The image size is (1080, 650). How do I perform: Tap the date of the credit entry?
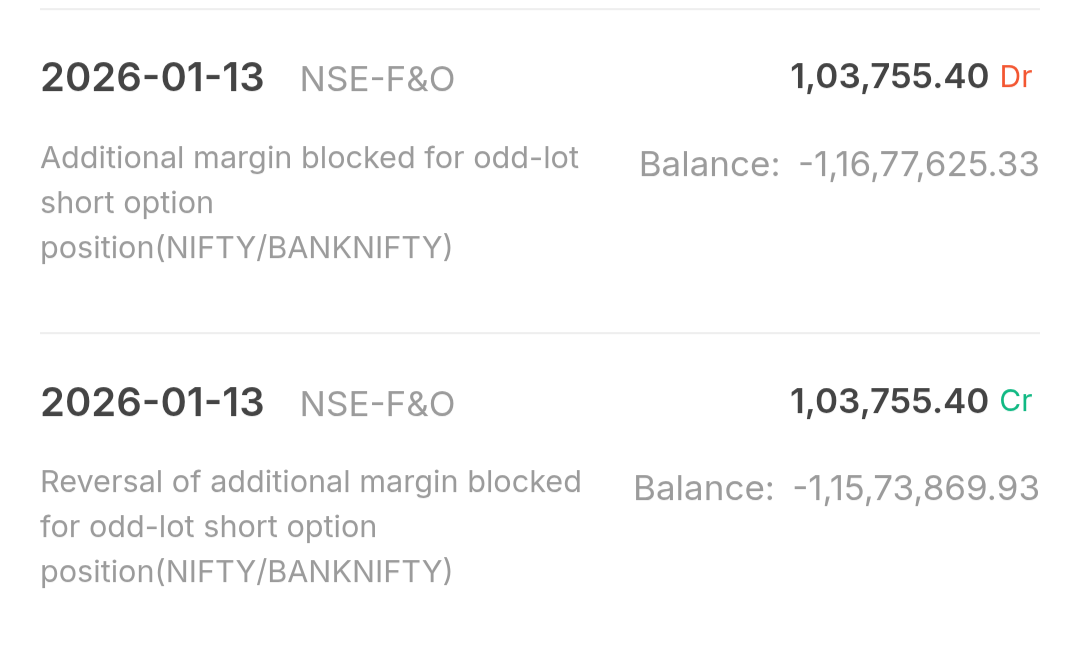click(x=152, y=402)
